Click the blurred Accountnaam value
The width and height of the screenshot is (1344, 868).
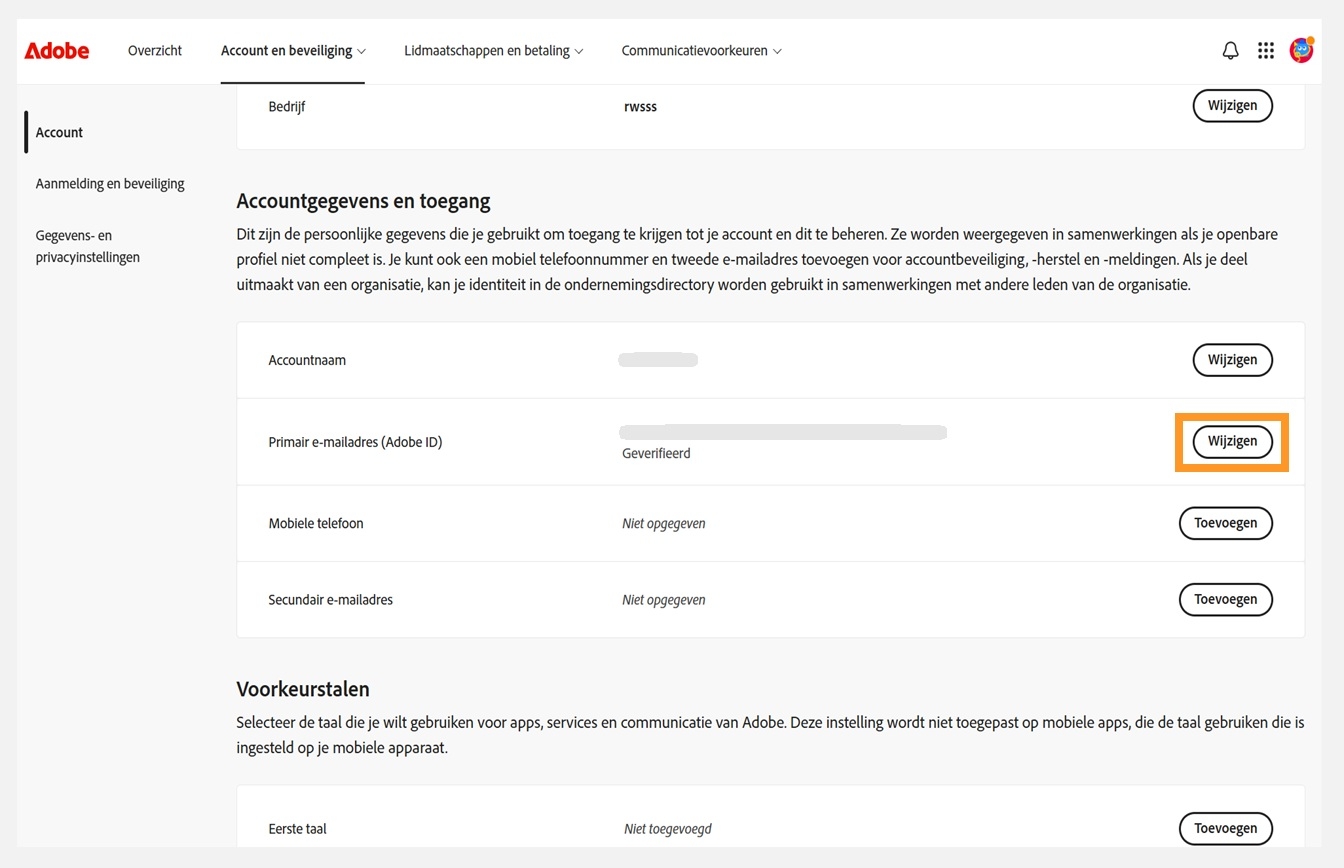pos(657,359)
